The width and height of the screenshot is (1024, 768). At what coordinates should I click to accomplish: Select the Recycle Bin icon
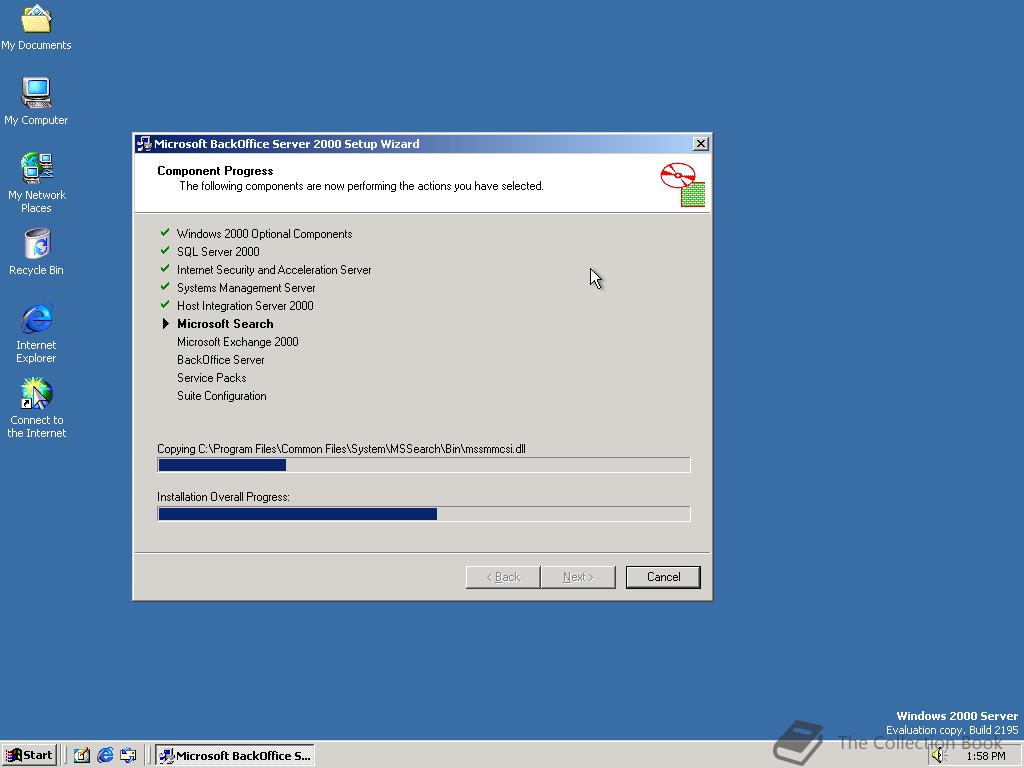pyautogui.click(x=36, y=252)
